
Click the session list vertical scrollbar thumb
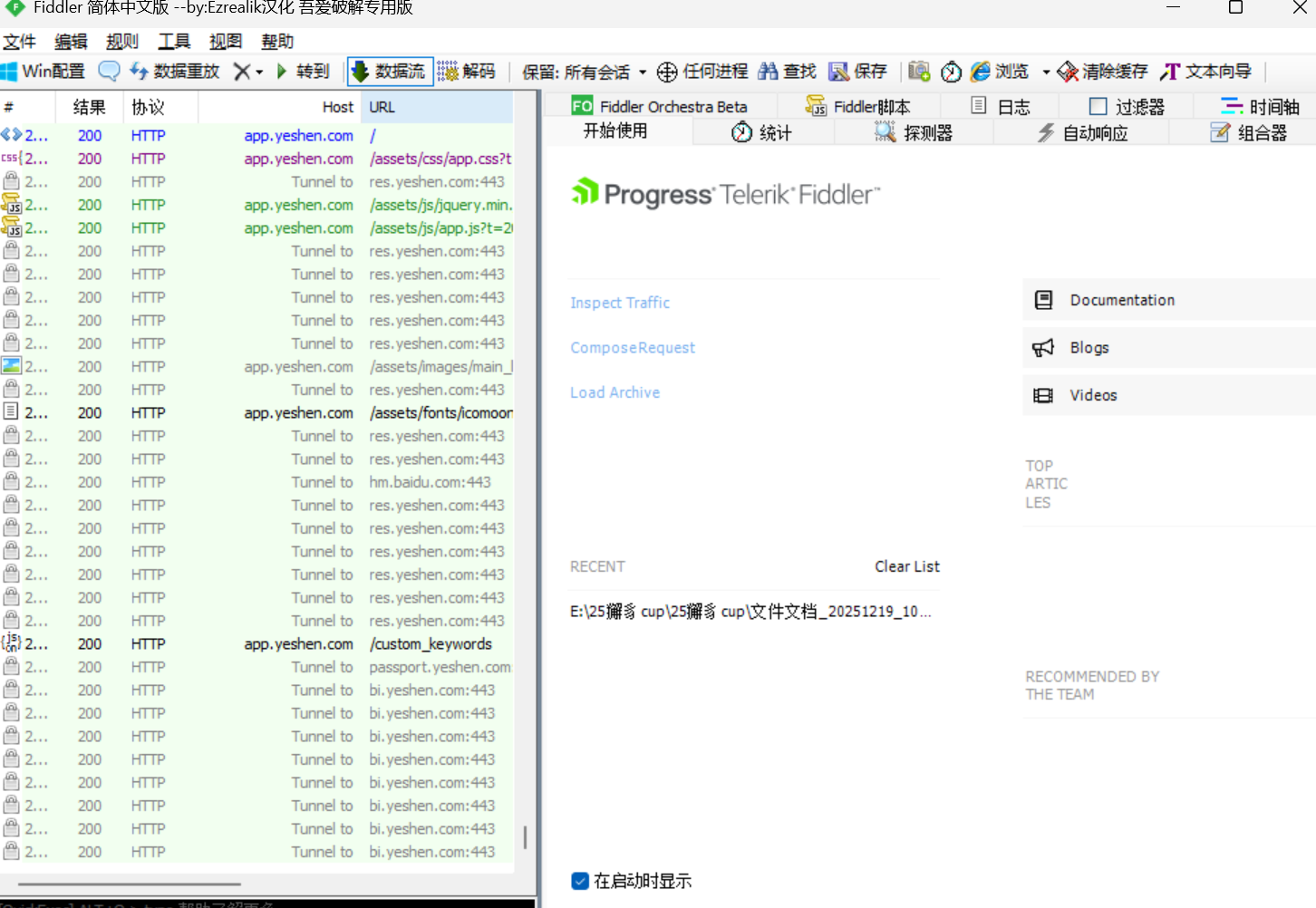[525, 836]
